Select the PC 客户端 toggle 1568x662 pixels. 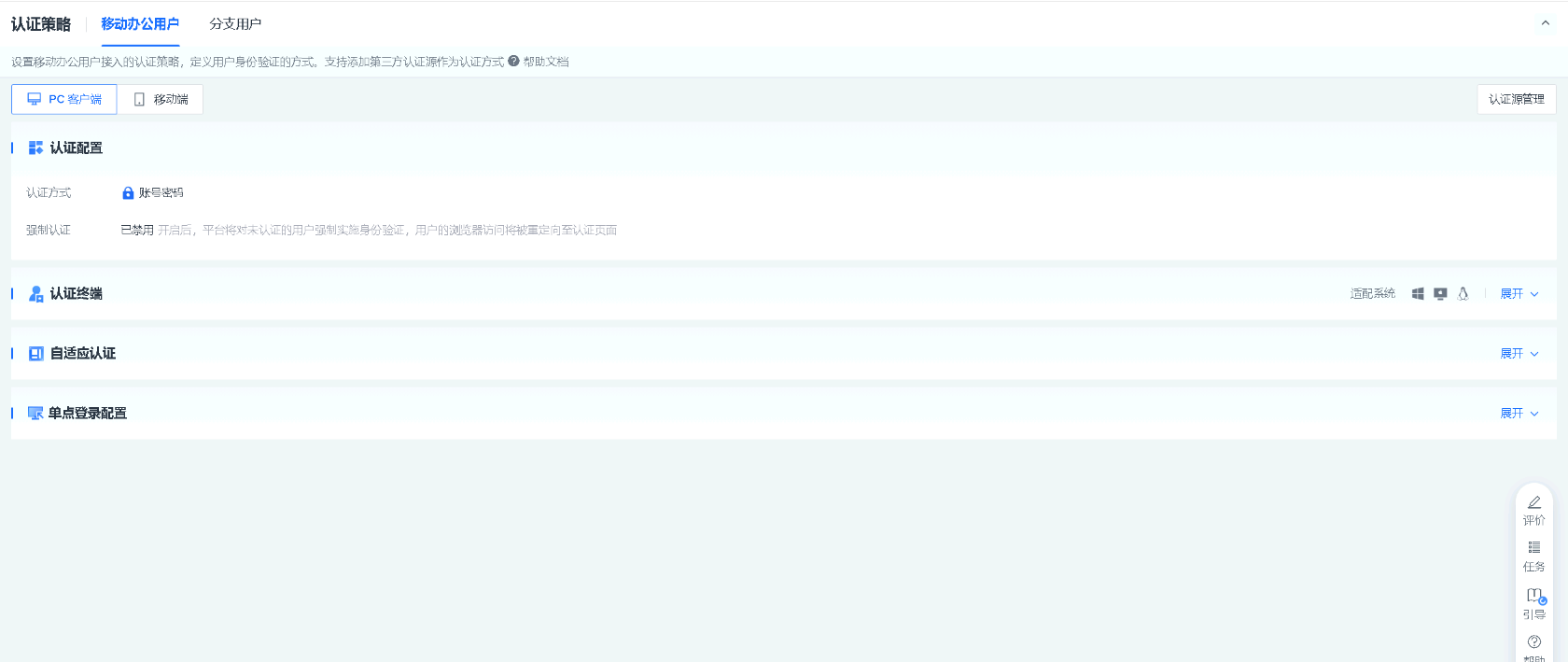pyautogui.click(x=64, y=99)
